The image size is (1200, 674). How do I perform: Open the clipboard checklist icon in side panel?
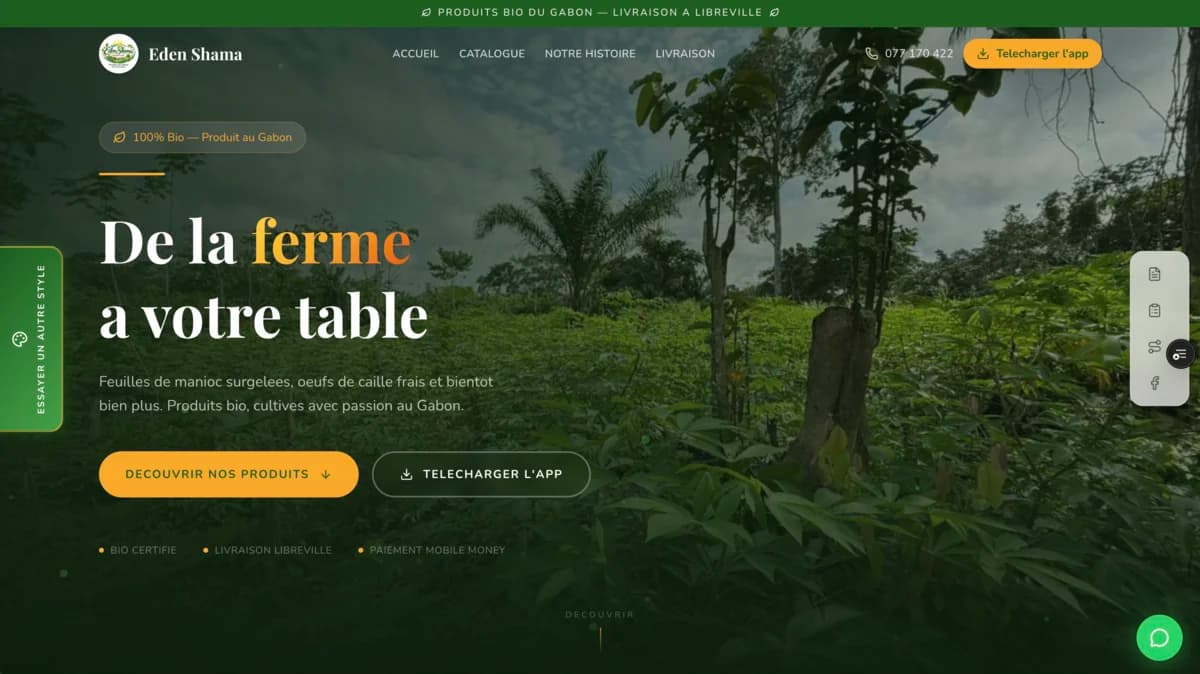click(1154, 311)
